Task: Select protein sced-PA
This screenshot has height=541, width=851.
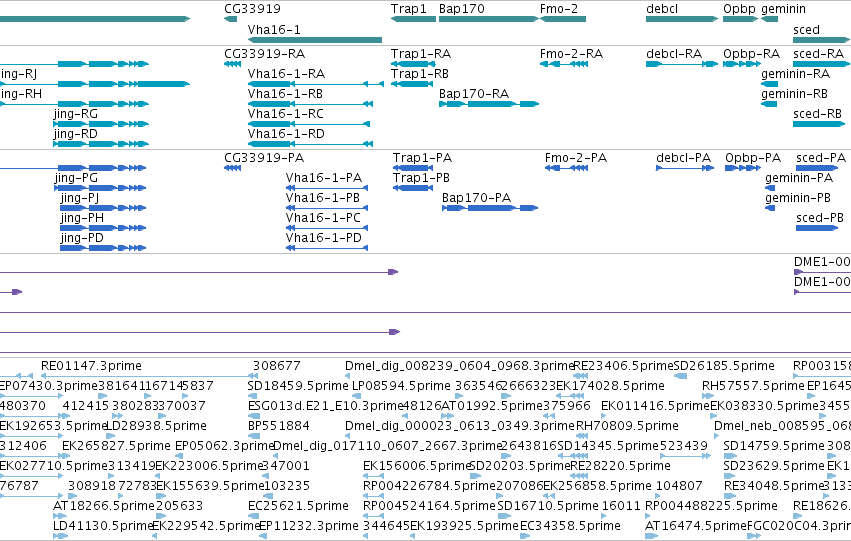Action: tap(821, 158)
